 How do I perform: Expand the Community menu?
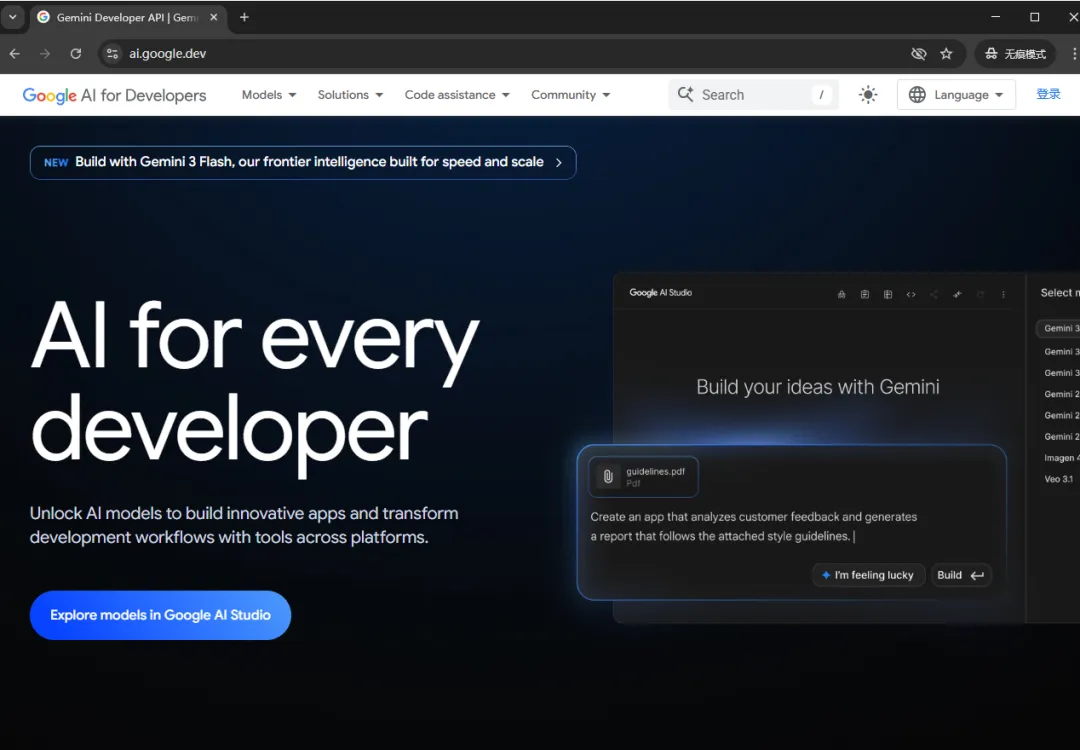click(570, 95)
